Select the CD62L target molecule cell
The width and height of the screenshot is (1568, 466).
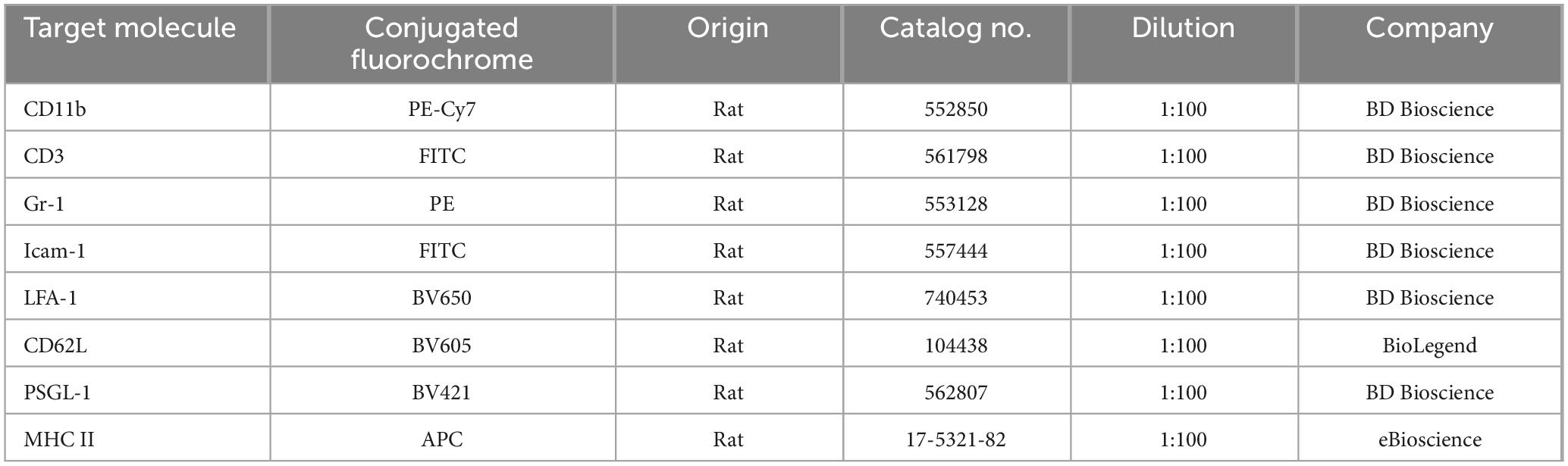pyautogui.click(x=55, y=346)
